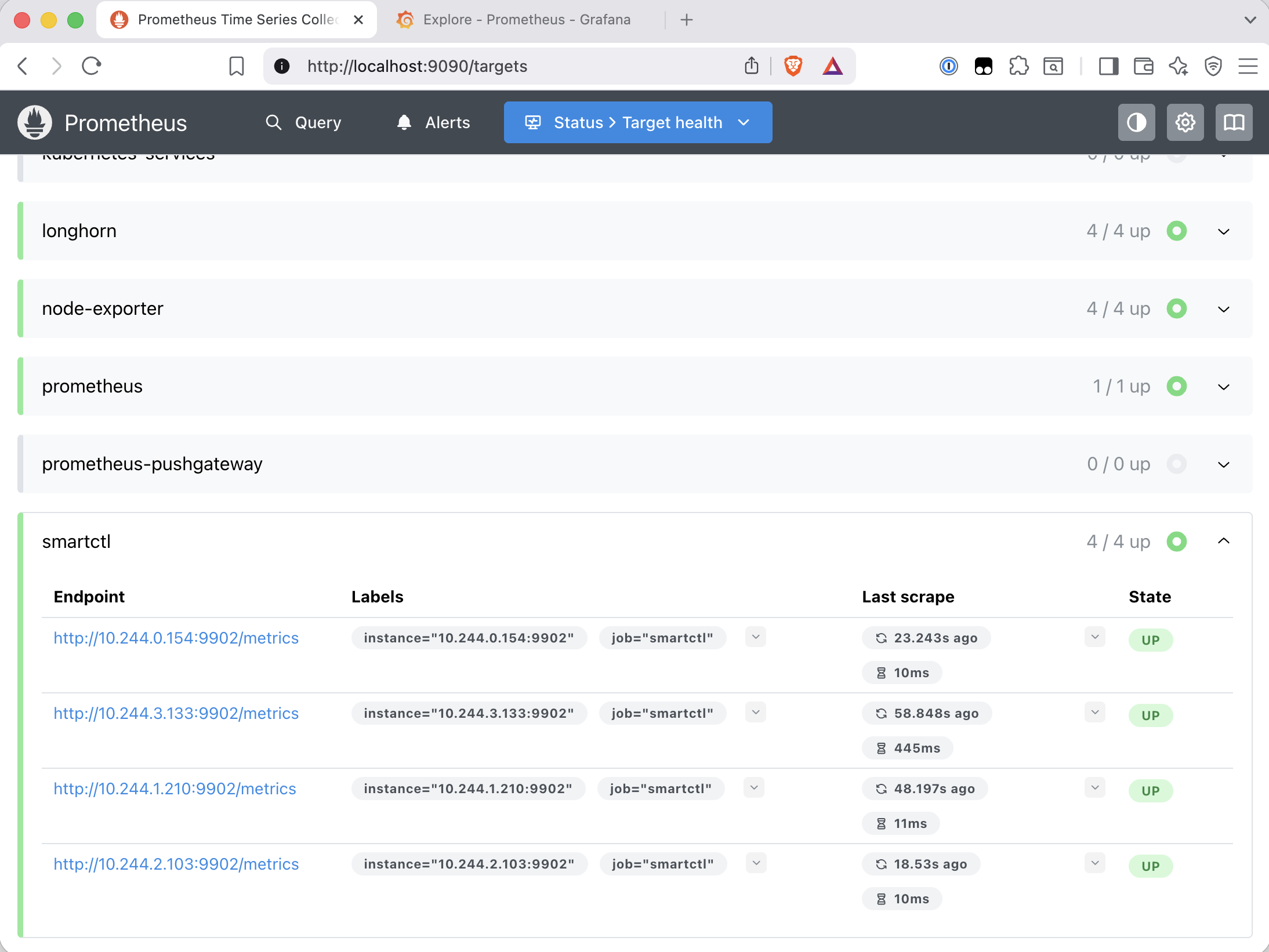Click the browser forward arrow
The height and width of the screenshot is (952, 1269).
click(56, 66)
